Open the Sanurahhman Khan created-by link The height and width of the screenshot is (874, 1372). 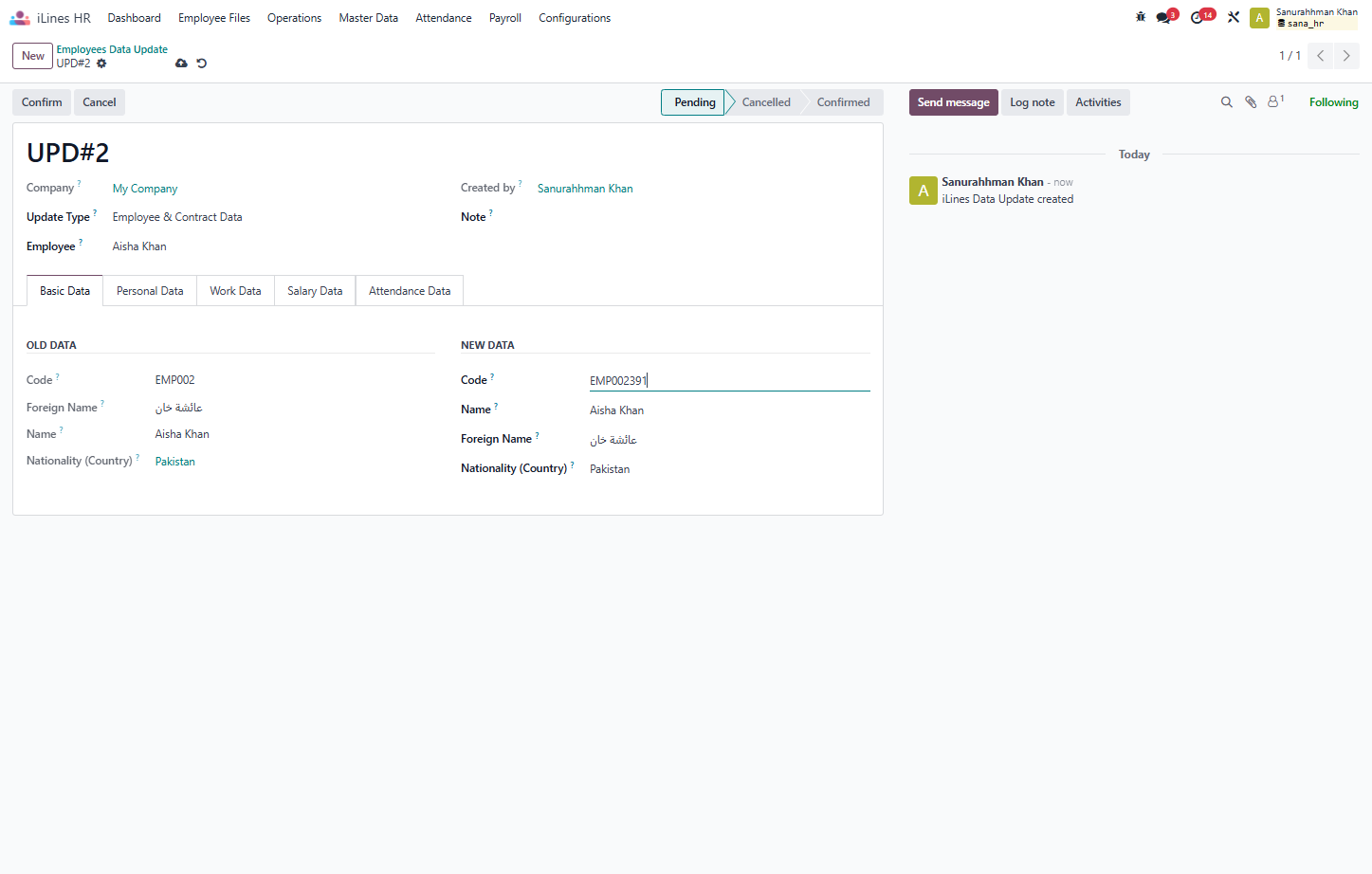pyautogui.click(x=585, y=189)
